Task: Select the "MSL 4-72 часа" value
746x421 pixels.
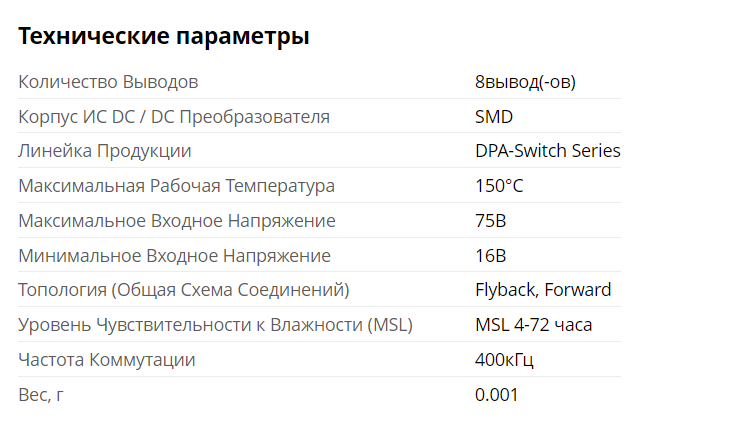Action: tap(533, 325)
